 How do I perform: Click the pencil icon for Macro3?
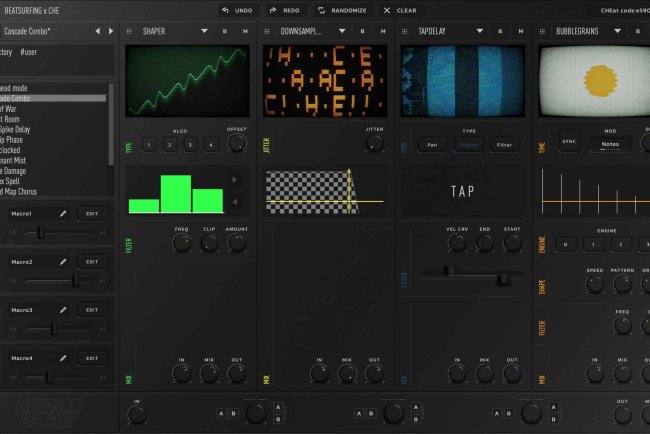coord(62,310)
